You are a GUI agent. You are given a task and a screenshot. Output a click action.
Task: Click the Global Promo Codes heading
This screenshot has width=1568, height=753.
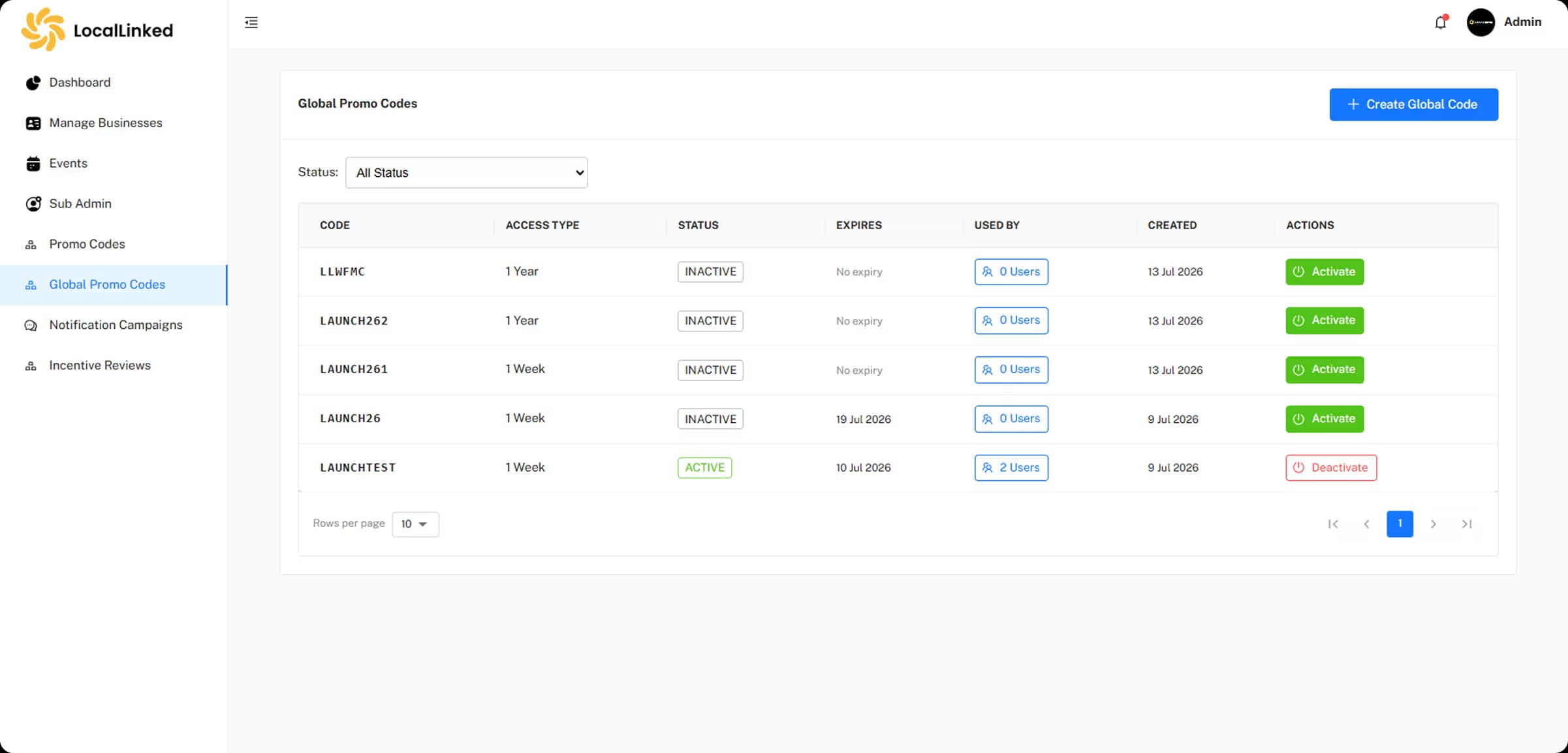tap(357, 103)
